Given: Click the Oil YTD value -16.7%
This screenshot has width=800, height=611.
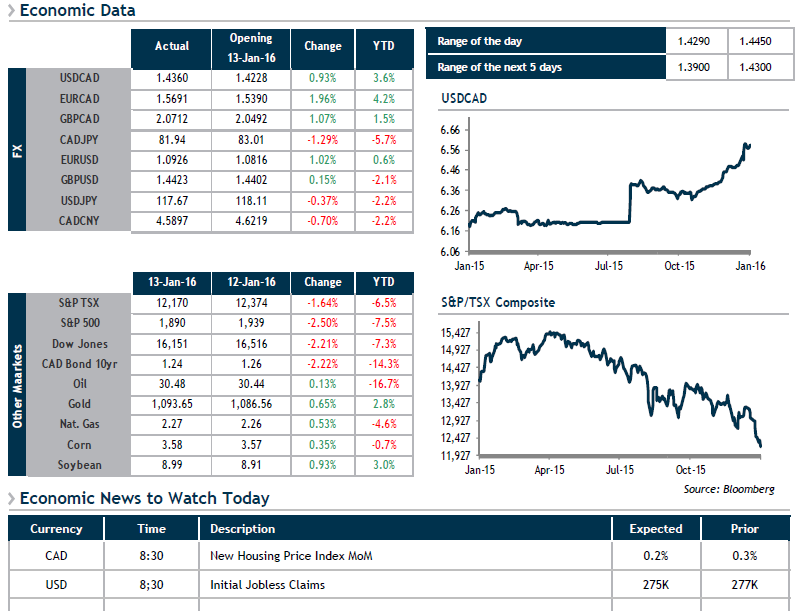Looking at the screenshot, I should coord(384,384).
